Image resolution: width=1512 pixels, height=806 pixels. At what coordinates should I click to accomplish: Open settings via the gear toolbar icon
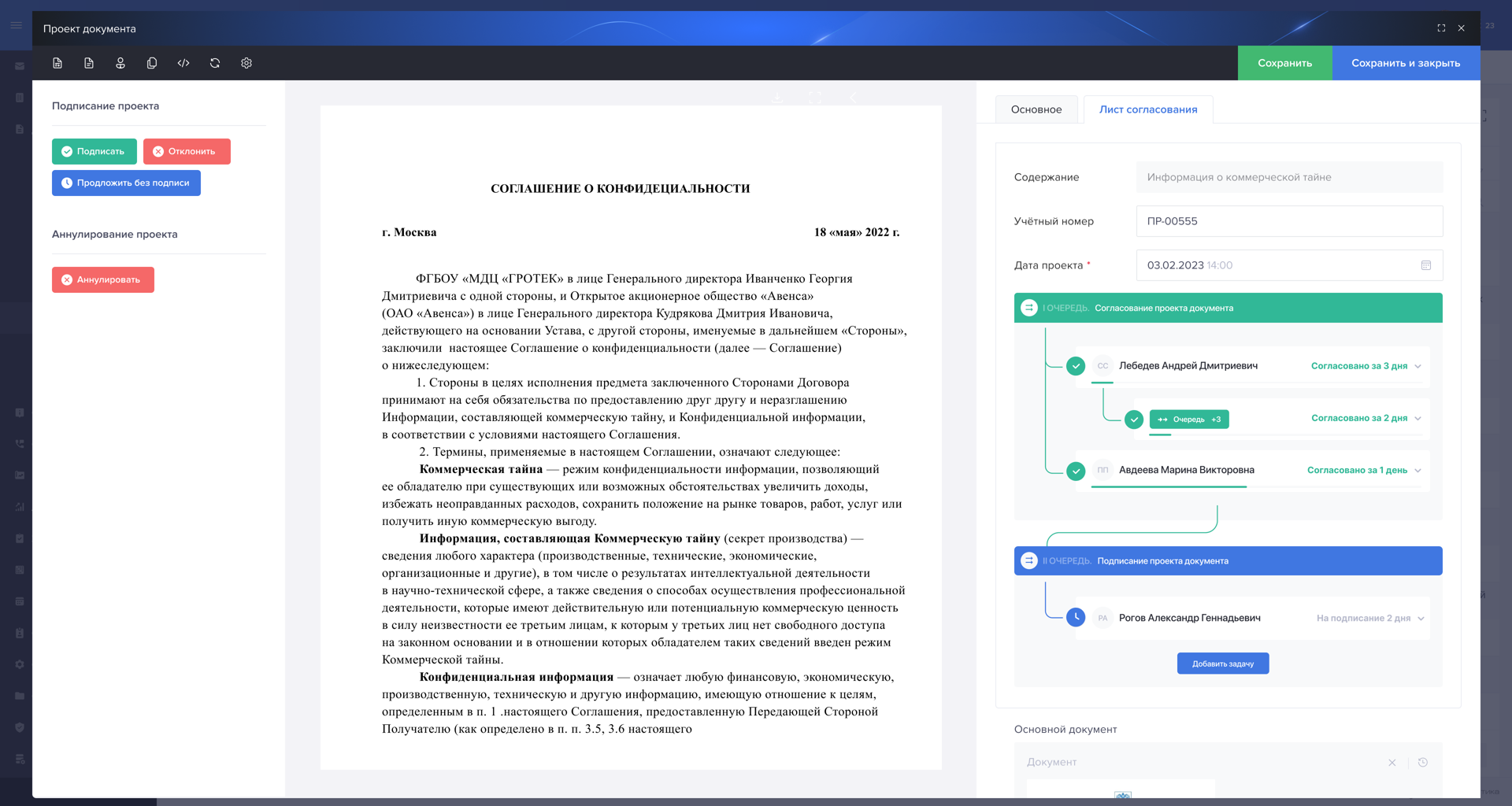[x=246, y=63]
